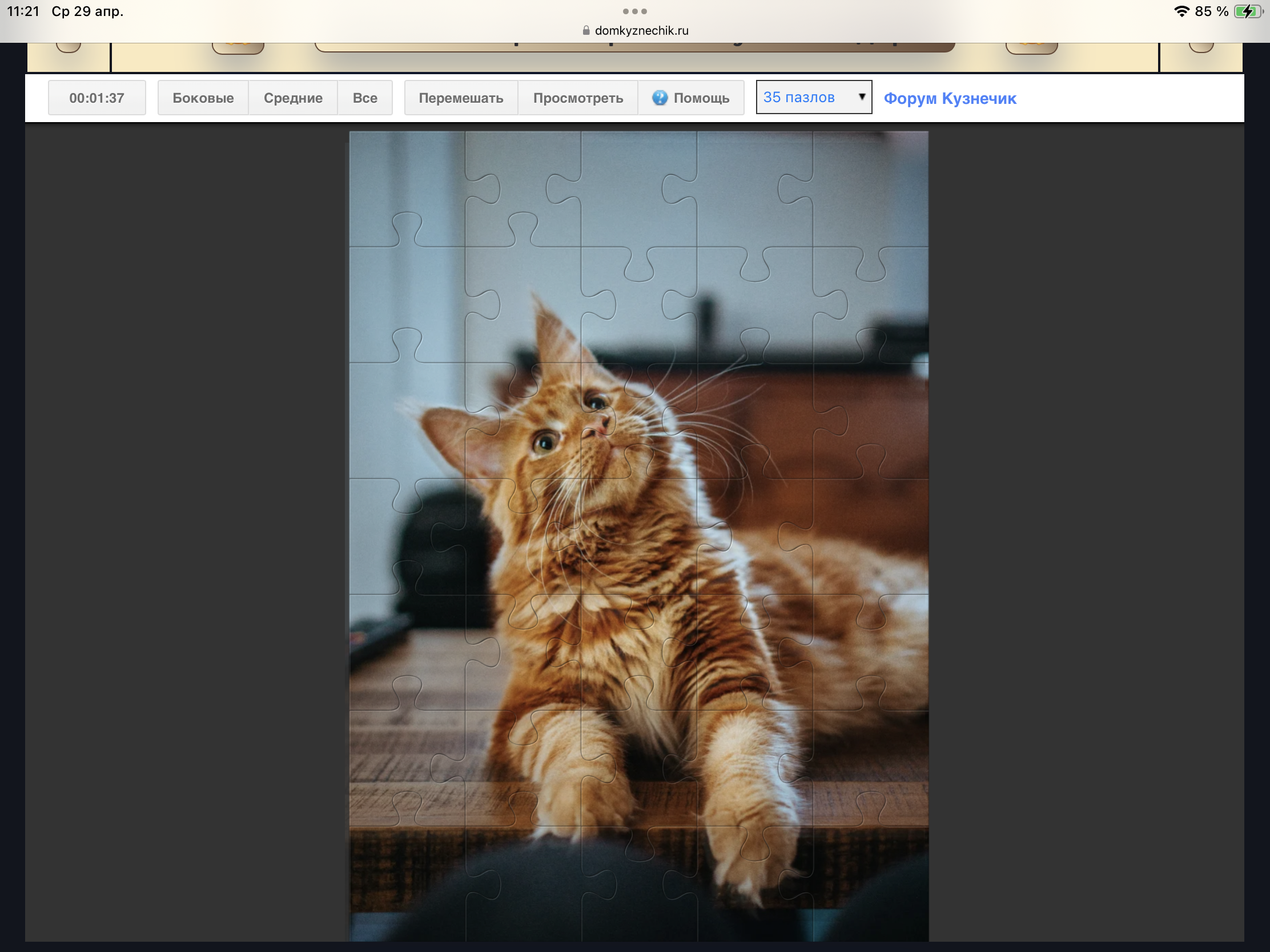Preview the full image with Просмотреть
This screenshot has height=952, width=1270.
(x=577, y=98)
